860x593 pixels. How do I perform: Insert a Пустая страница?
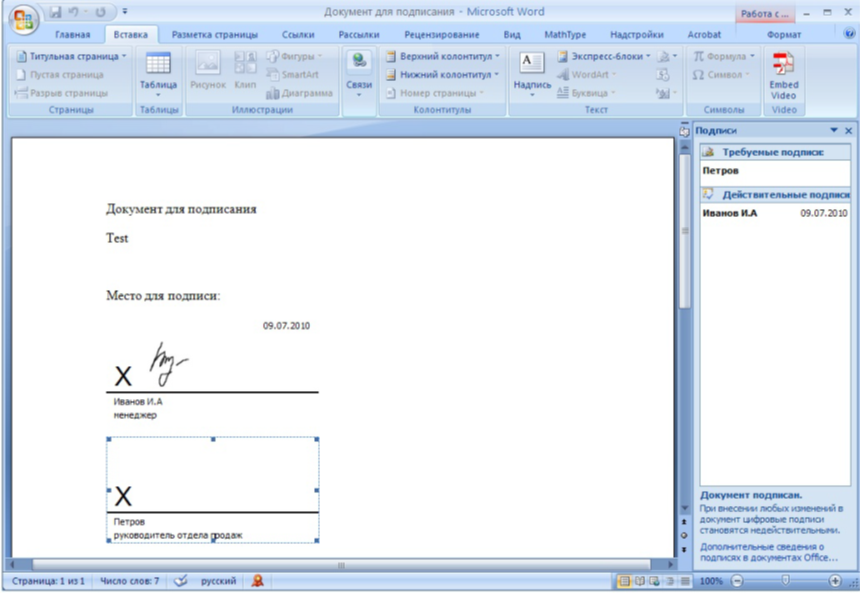(60, 75)
